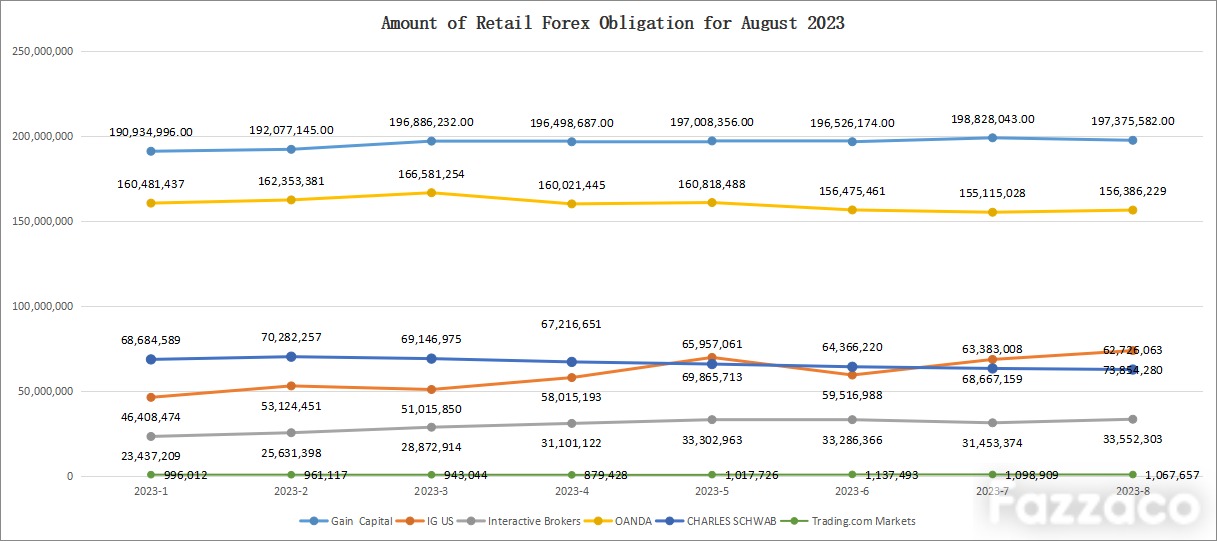
Task: Click the 2023-4 x-axis label
Action: coord(572,492)
